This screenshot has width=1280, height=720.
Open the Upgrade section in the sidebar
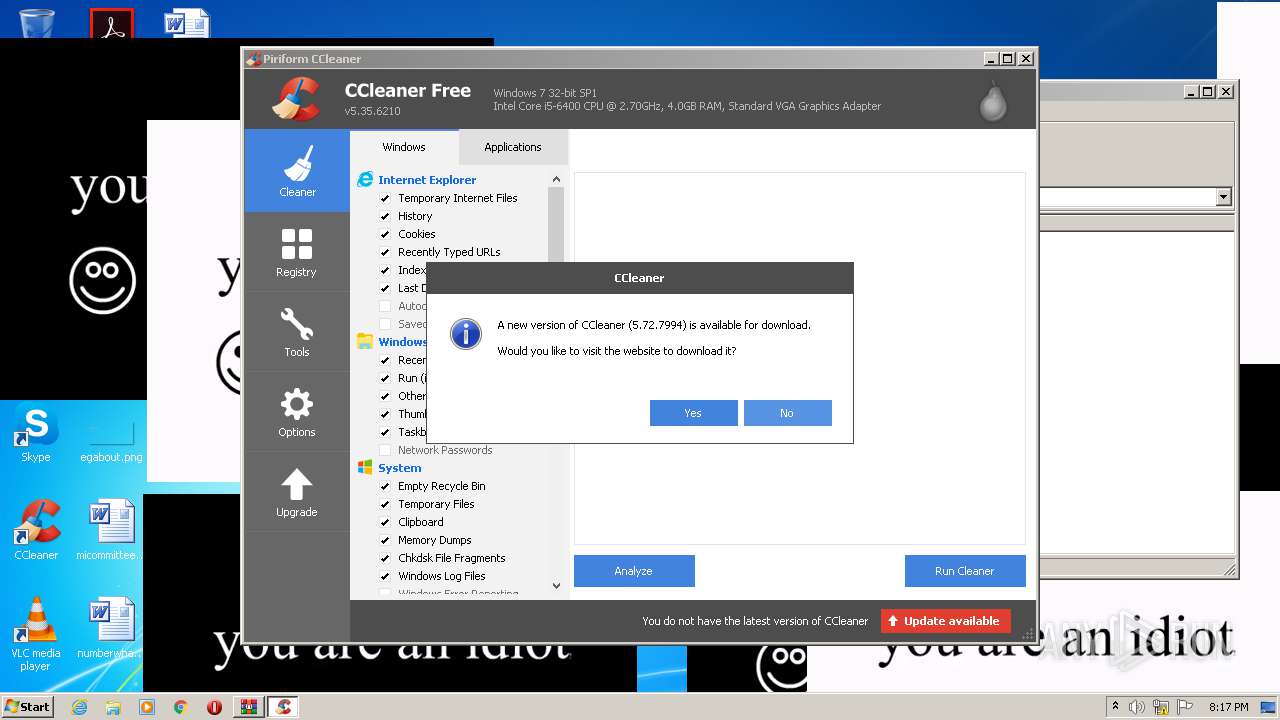pos(297,491)
